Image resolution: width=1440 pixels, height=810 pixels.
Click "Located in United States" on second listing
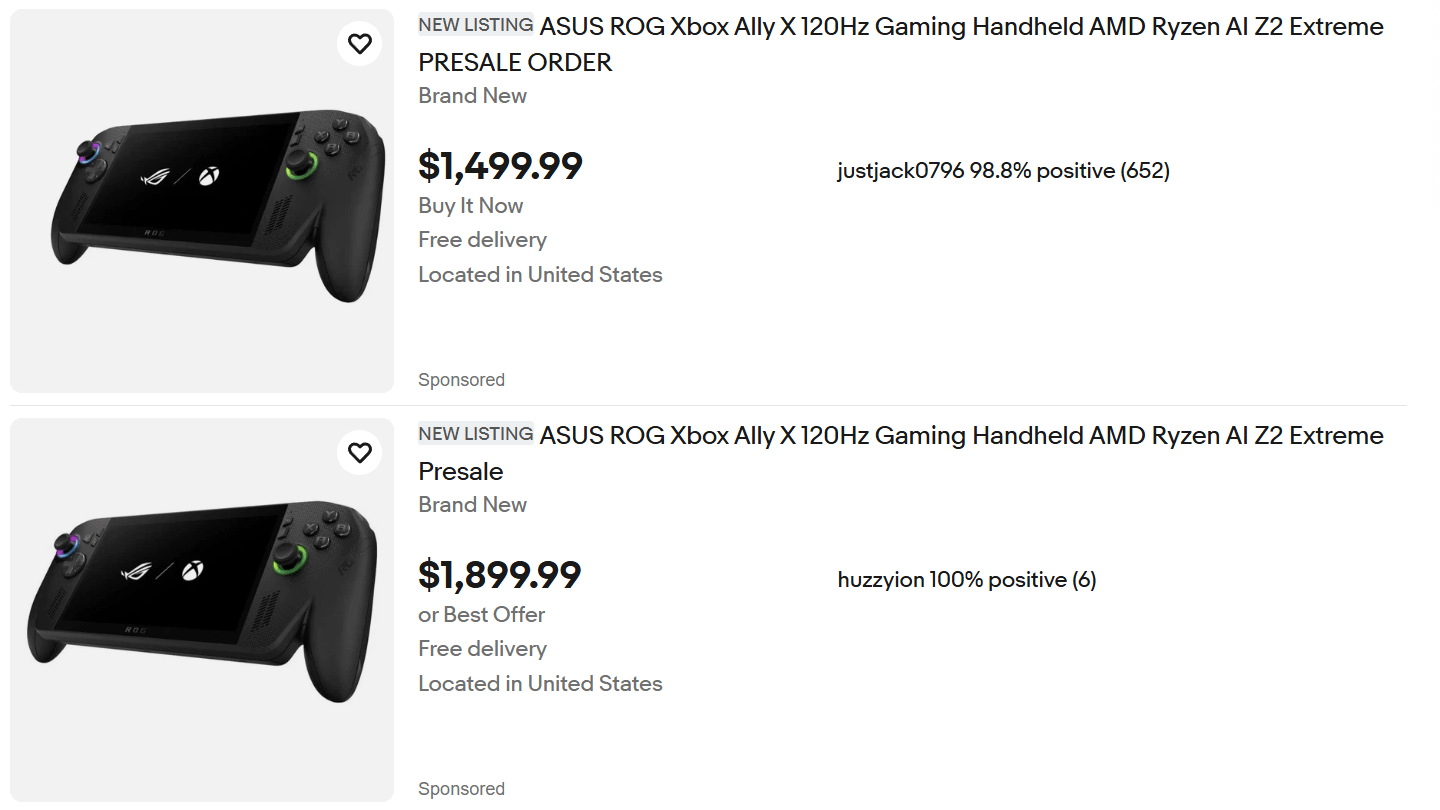coord(540,684)
